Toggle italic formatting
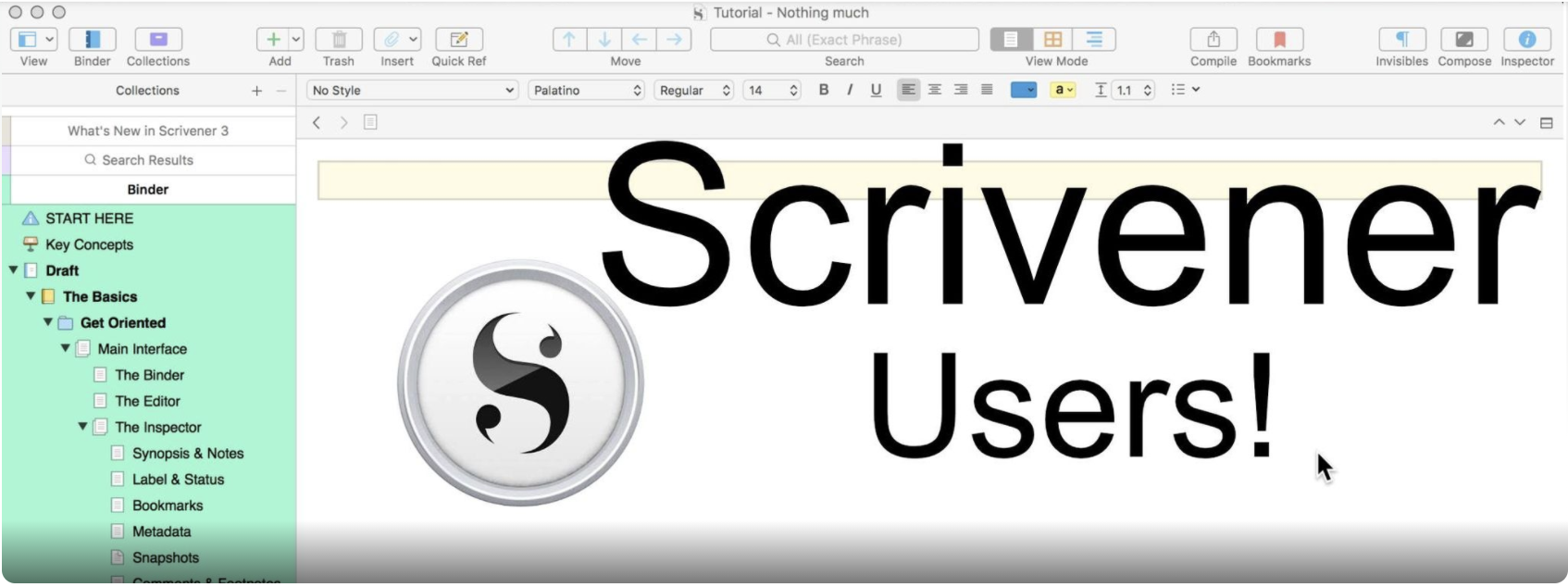This screenshot has height=587, width=1568. click(850, 90)
